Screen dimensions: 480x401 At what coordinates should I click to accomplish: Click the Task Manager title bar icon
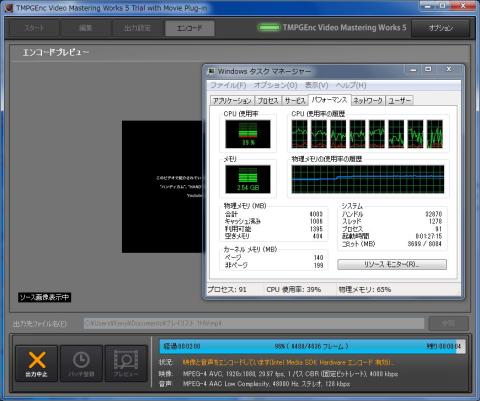(x=211, y=71)
